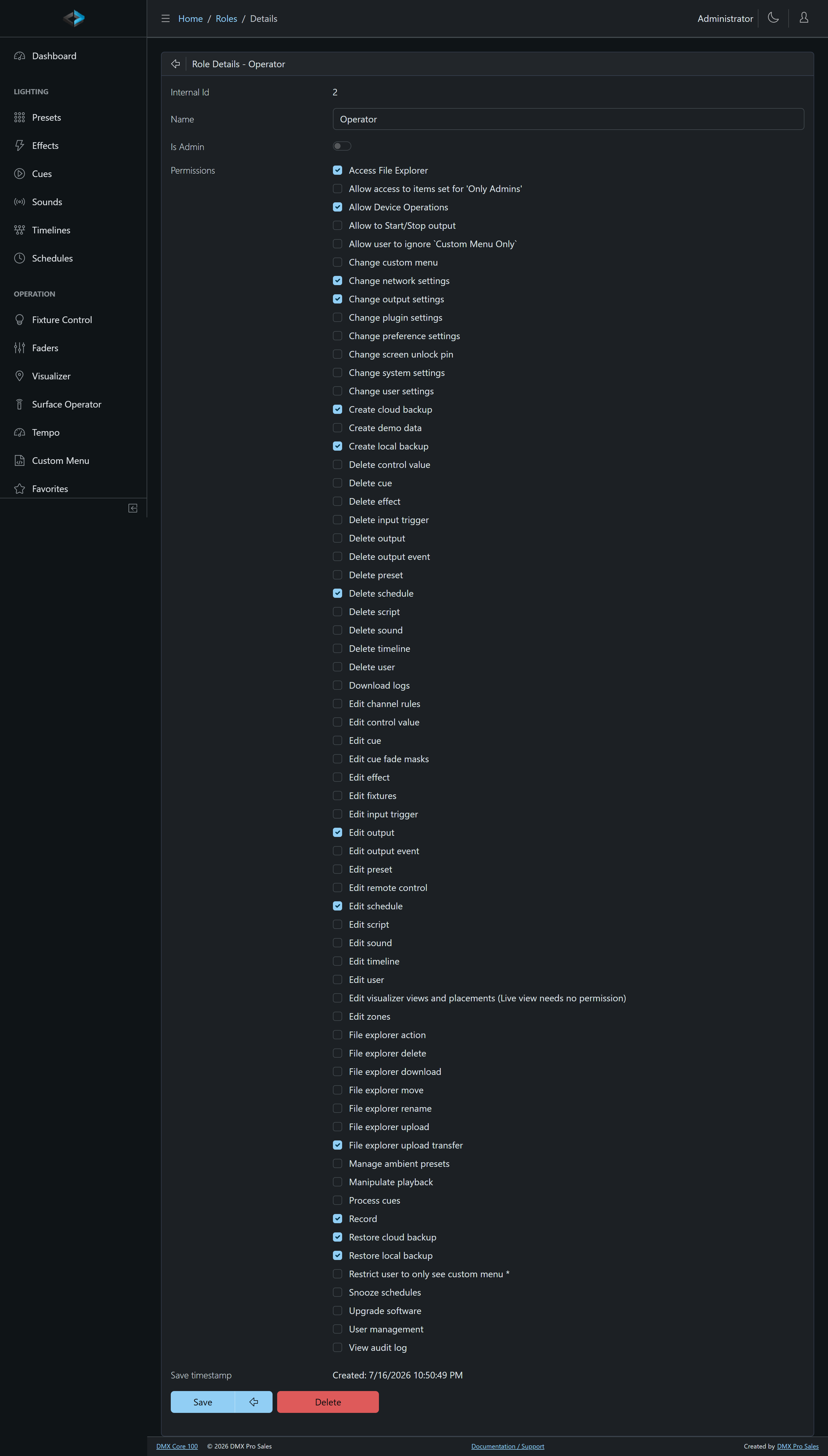The image size is (828, 1456).
Task: Check Edit fixtures permission
Action: coord(337,796)
